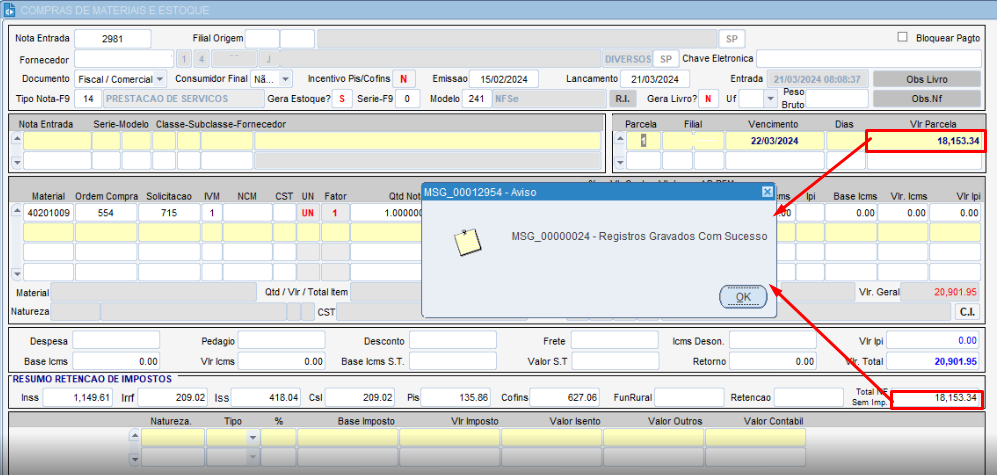Click the Cofins field 627.06
The width and height of the screenshot is (1001, 475).
565,398
